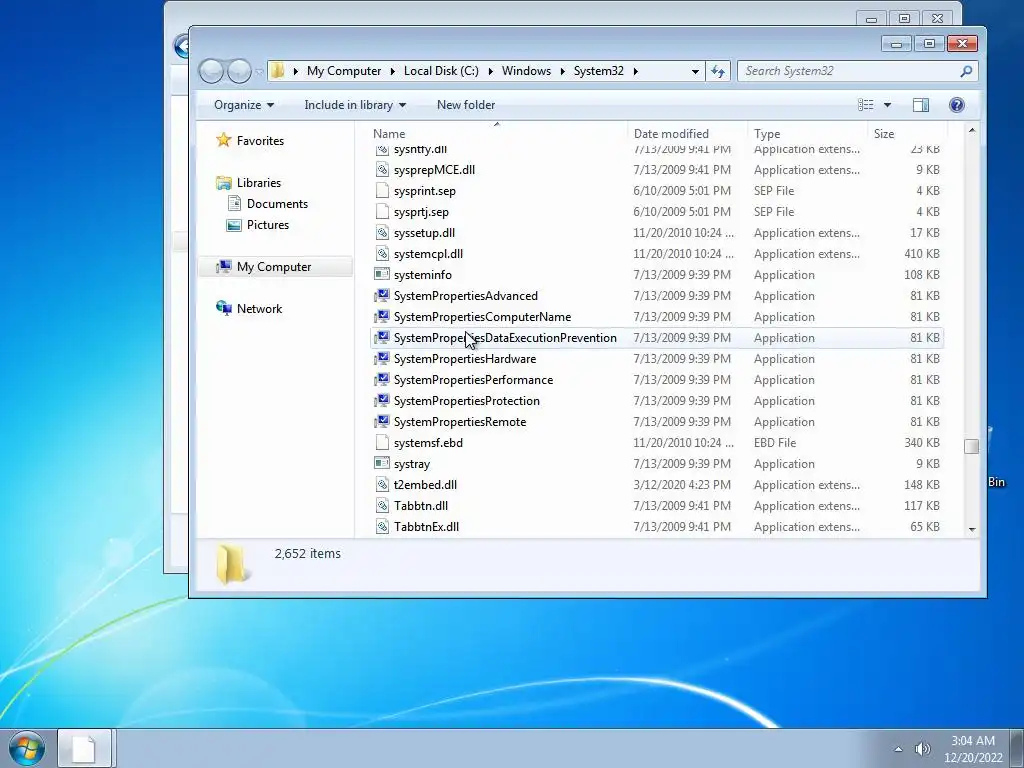Click the Change your view icon
The image size is (1024, 768).
(865, 104)
